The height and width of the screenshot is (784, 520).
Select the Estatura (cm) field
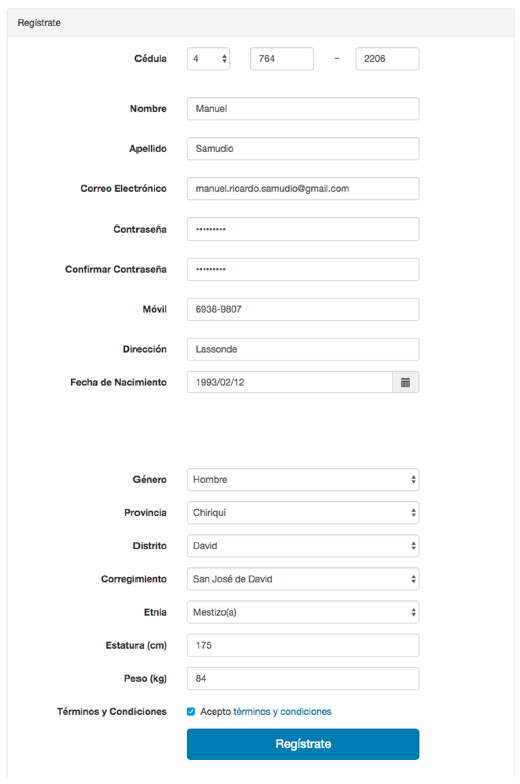click(x=303, y=646)
